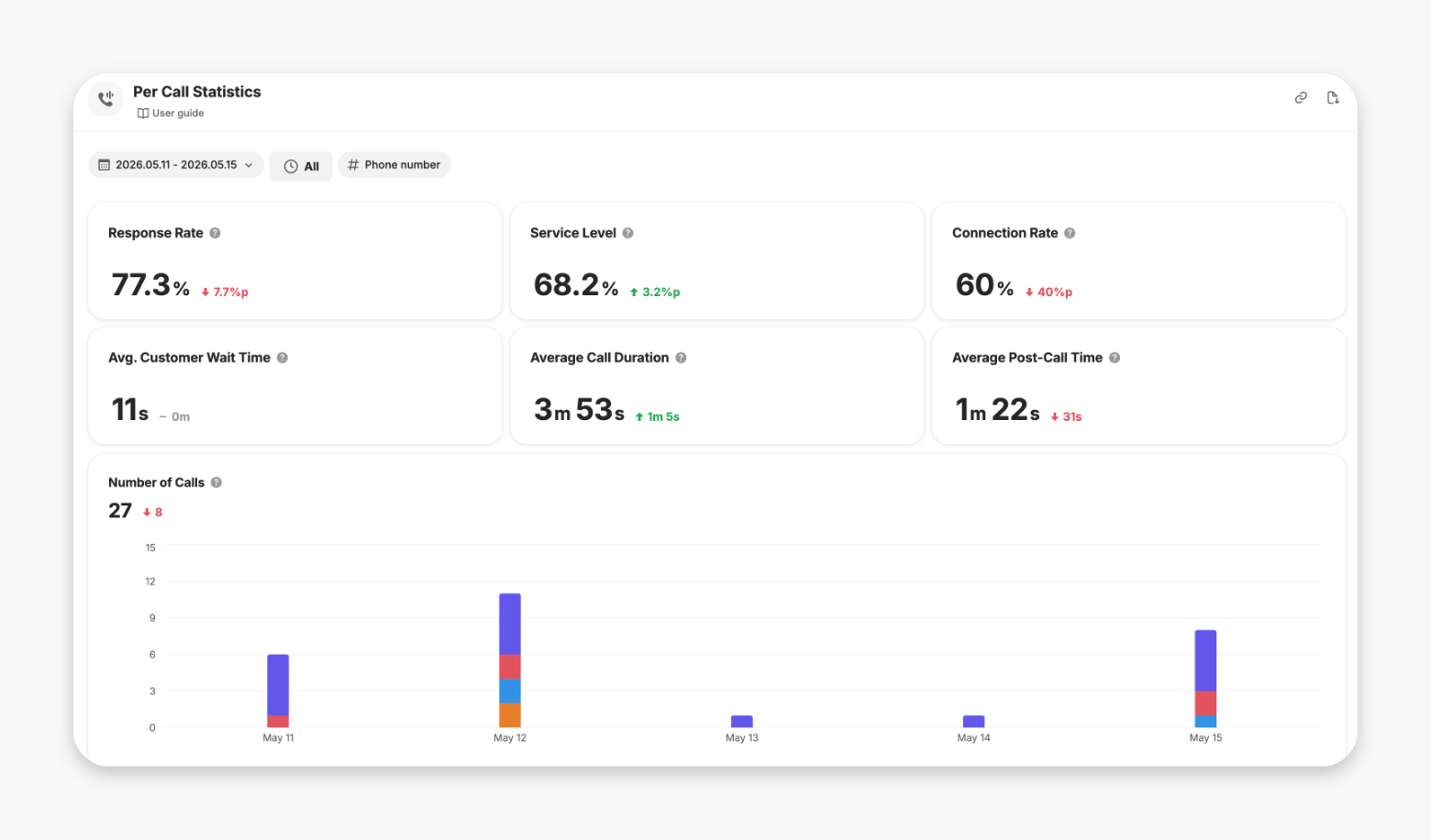Click Connection Rate help icon
Viewport: 1431px width, 840px height.
click(x=1070, y=233)
